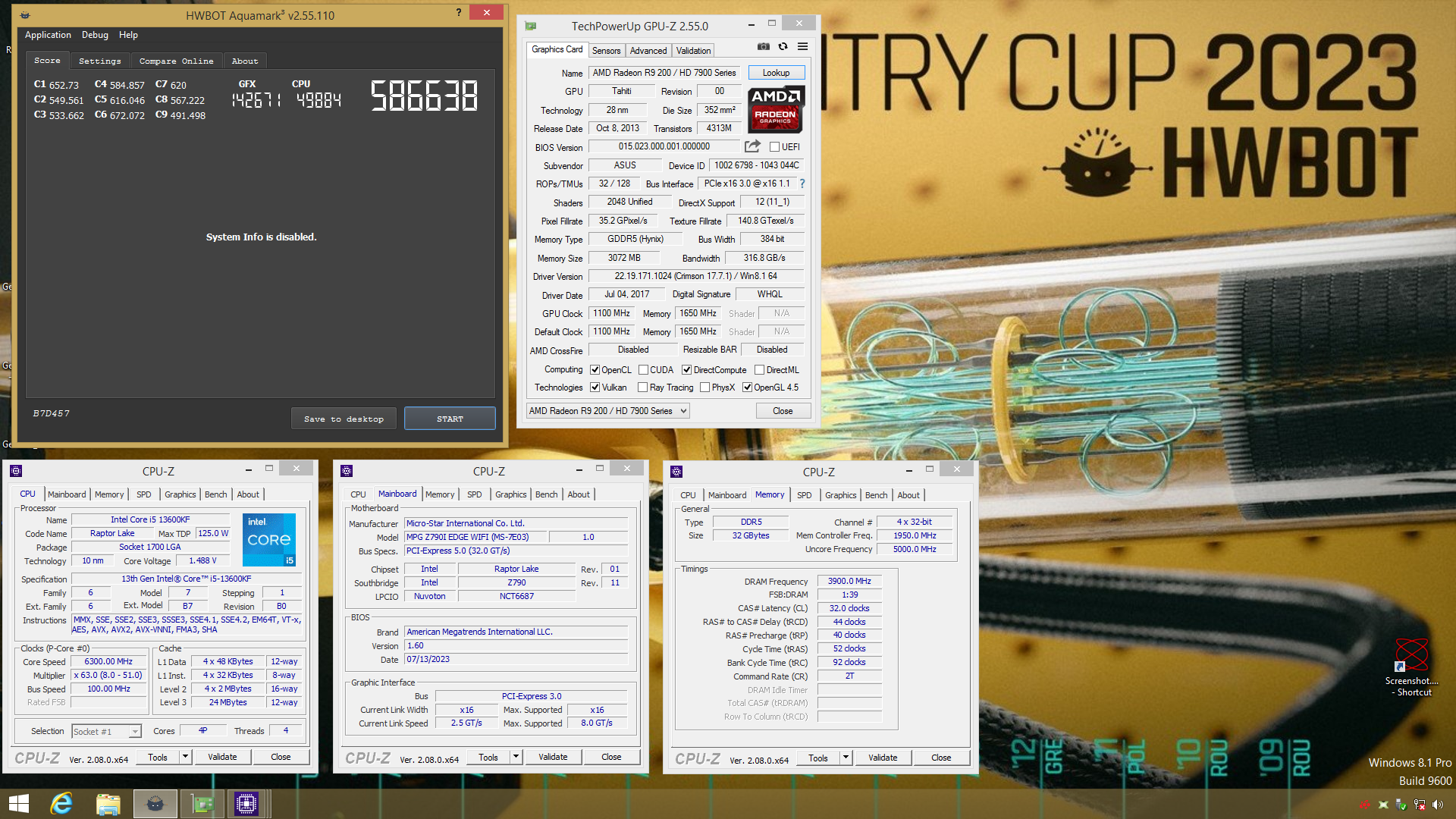Image resolution: width=1456 pixels, height=819 pixels.
Task: Toggle the OpenGL 4.5 checkbox
Action: click(x=747, y=387)
